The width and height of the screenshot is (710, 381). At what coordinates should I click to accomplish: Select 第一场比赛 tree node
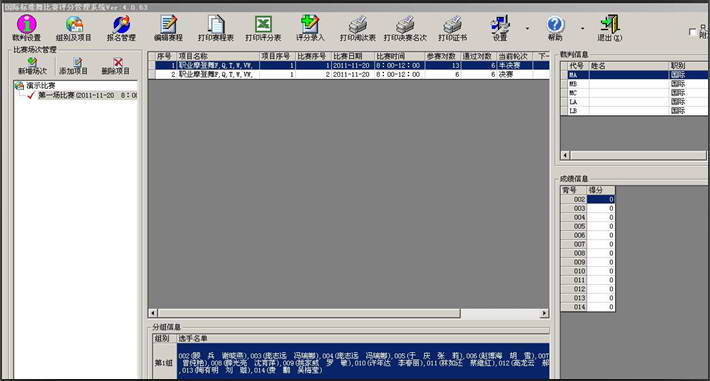87,95
